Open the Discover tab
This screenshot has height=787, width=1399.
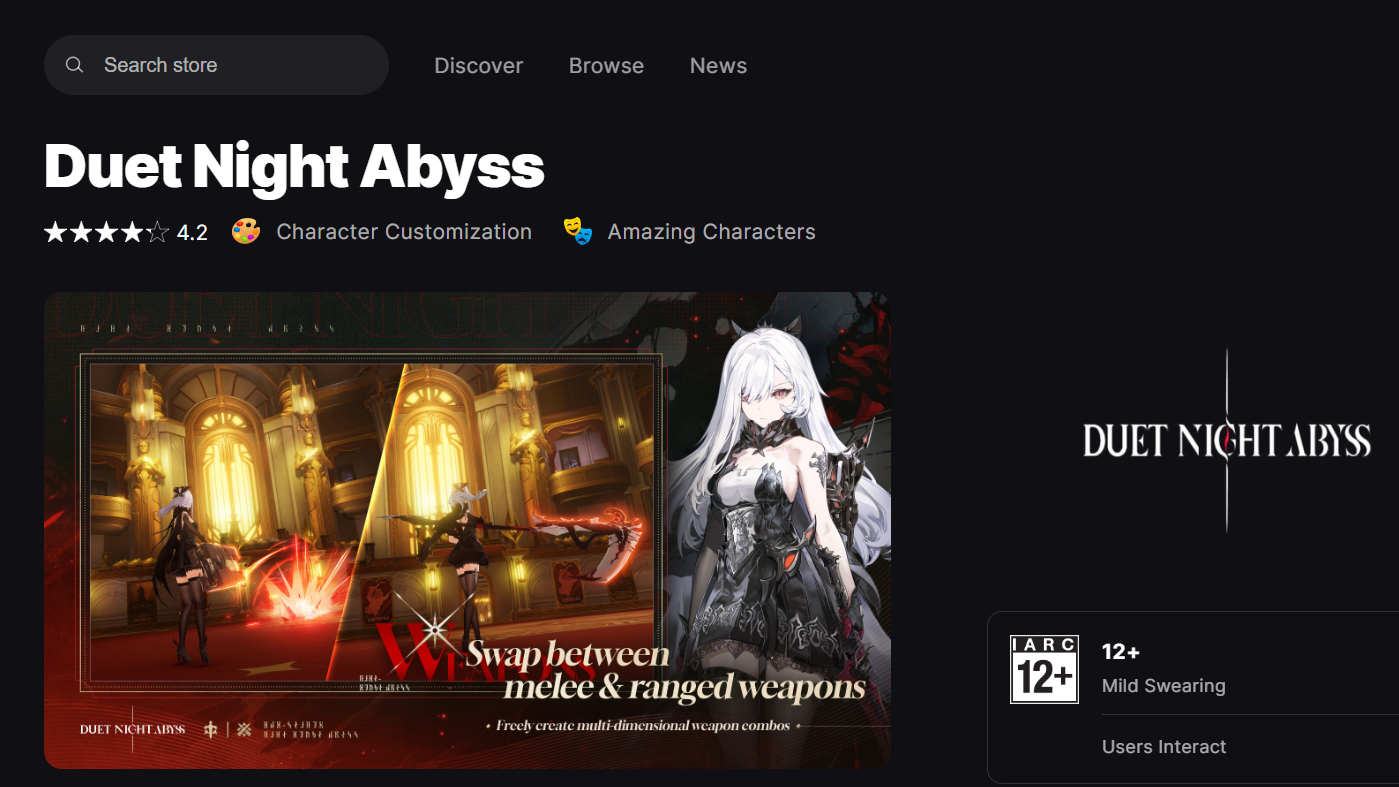pos(478,66)
